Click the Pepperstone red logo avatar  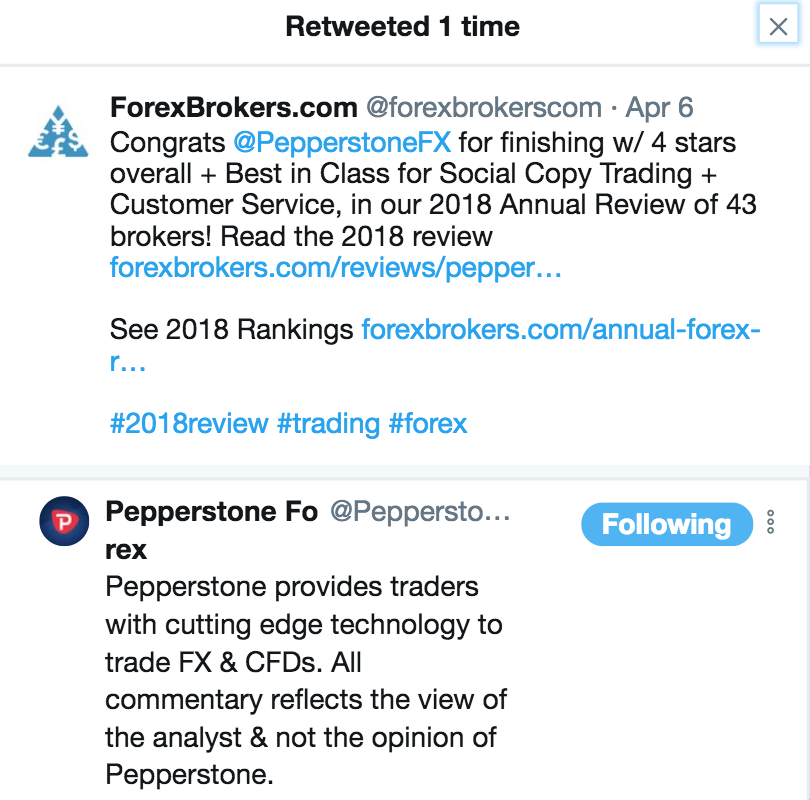click(64, 521)
